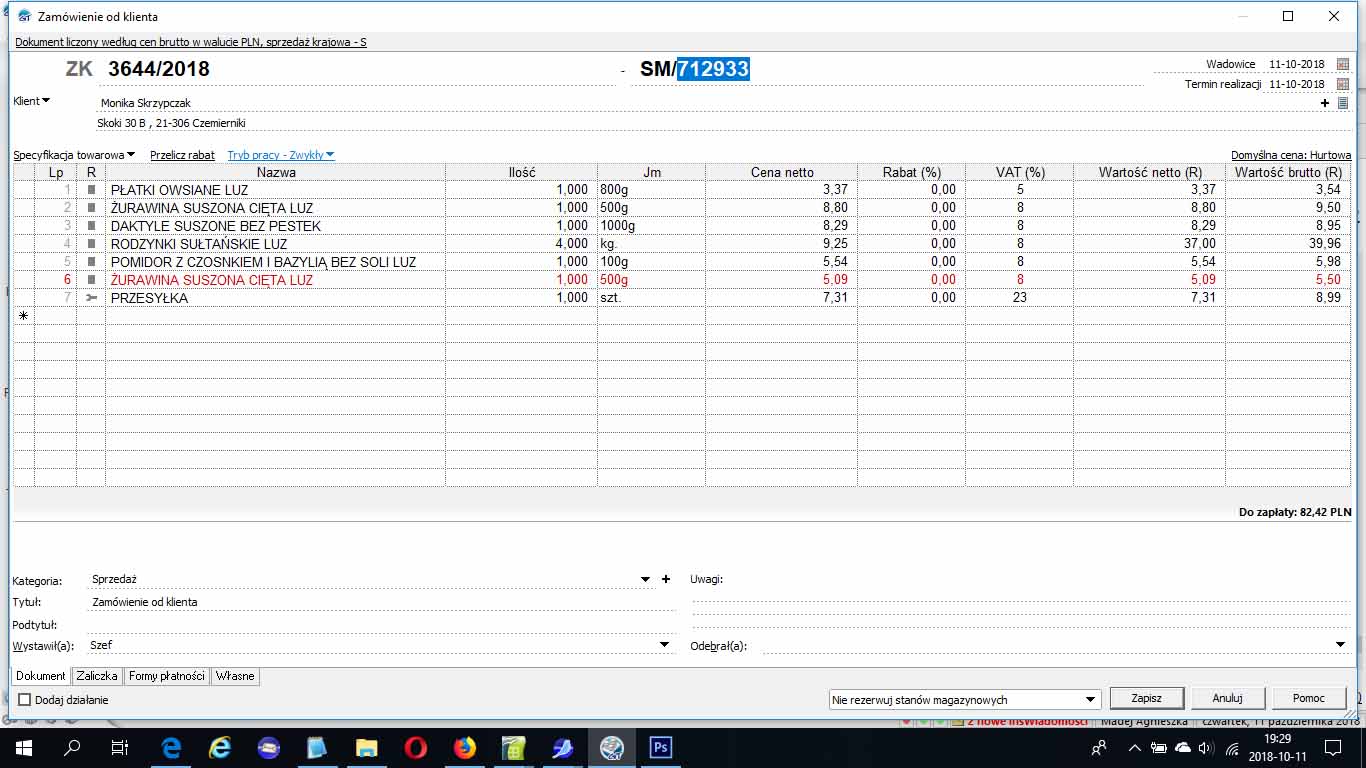Click plus icon next to Kategoria field

tap(666, 579)
